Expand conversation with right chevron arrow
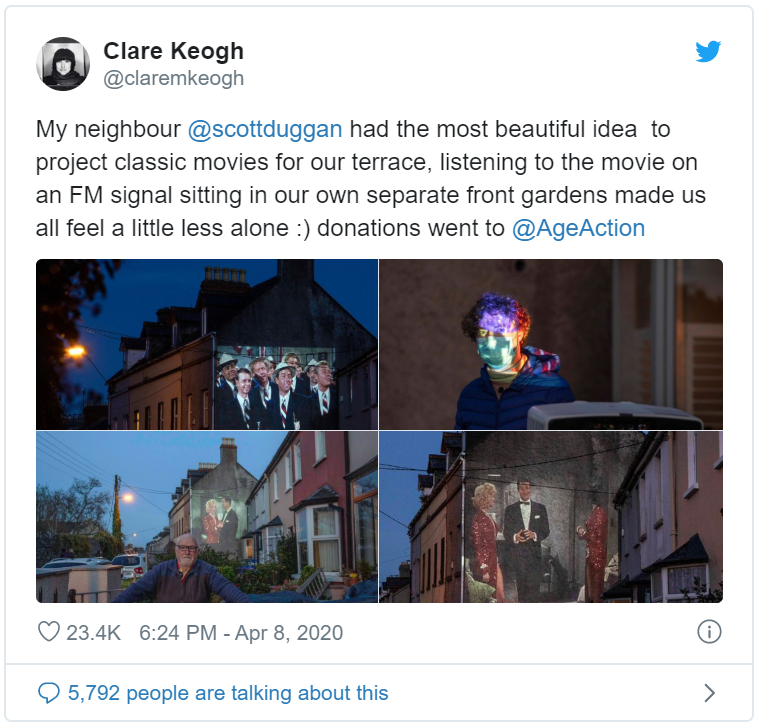The height and width of the screenshot is (723, 758). click(709, 693)
